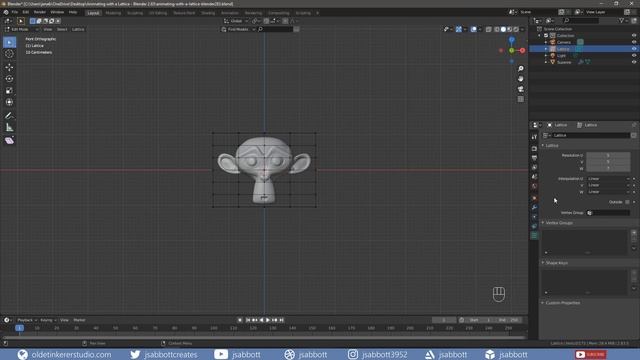This screenshot has width=640, height=360.
Task: Click the viewport zoom magnifier icon
Action: coord(520,69)
